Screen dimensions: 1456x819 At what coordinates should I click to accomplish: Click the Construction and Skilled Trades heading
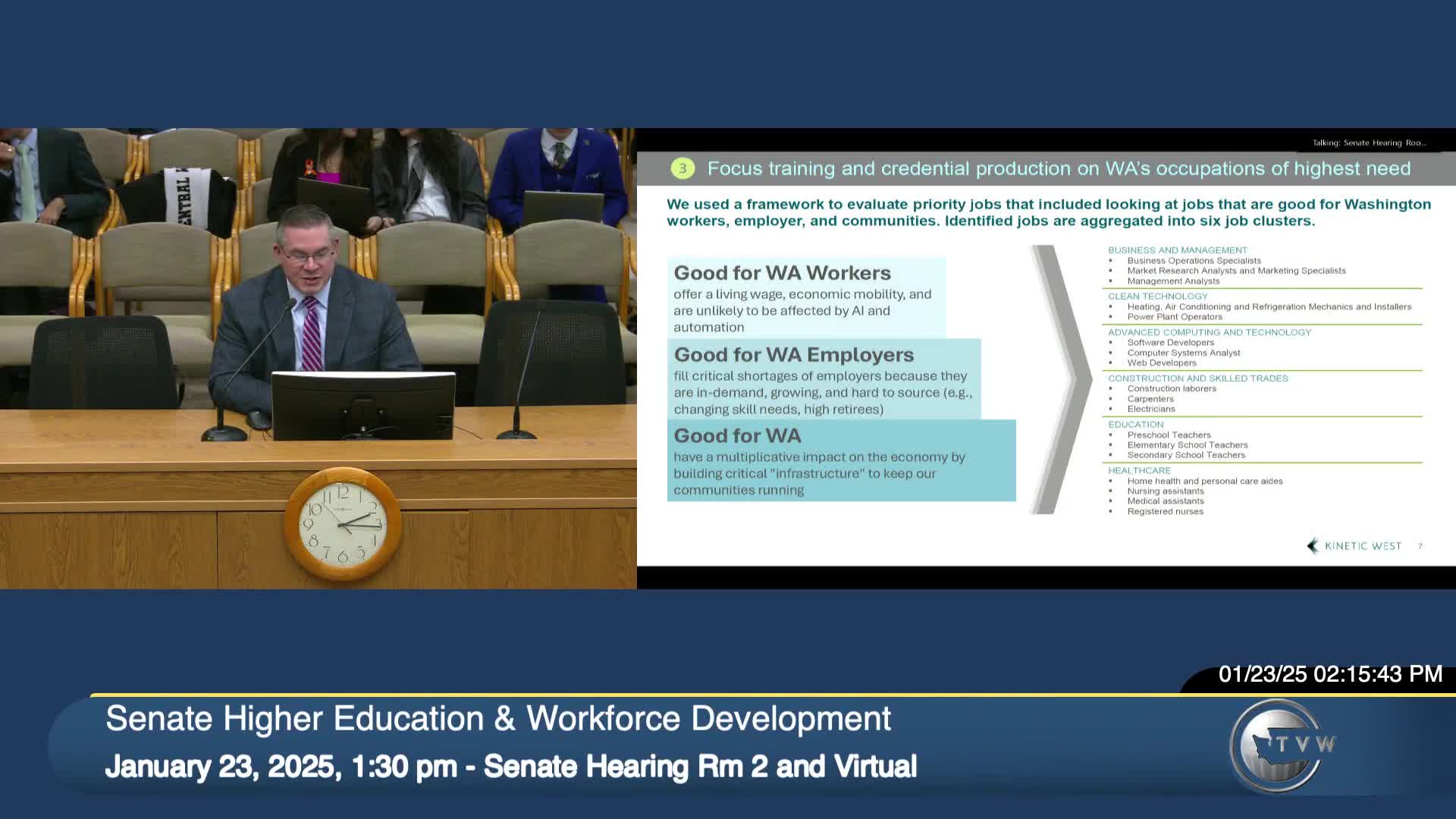tap(1197, 378)
